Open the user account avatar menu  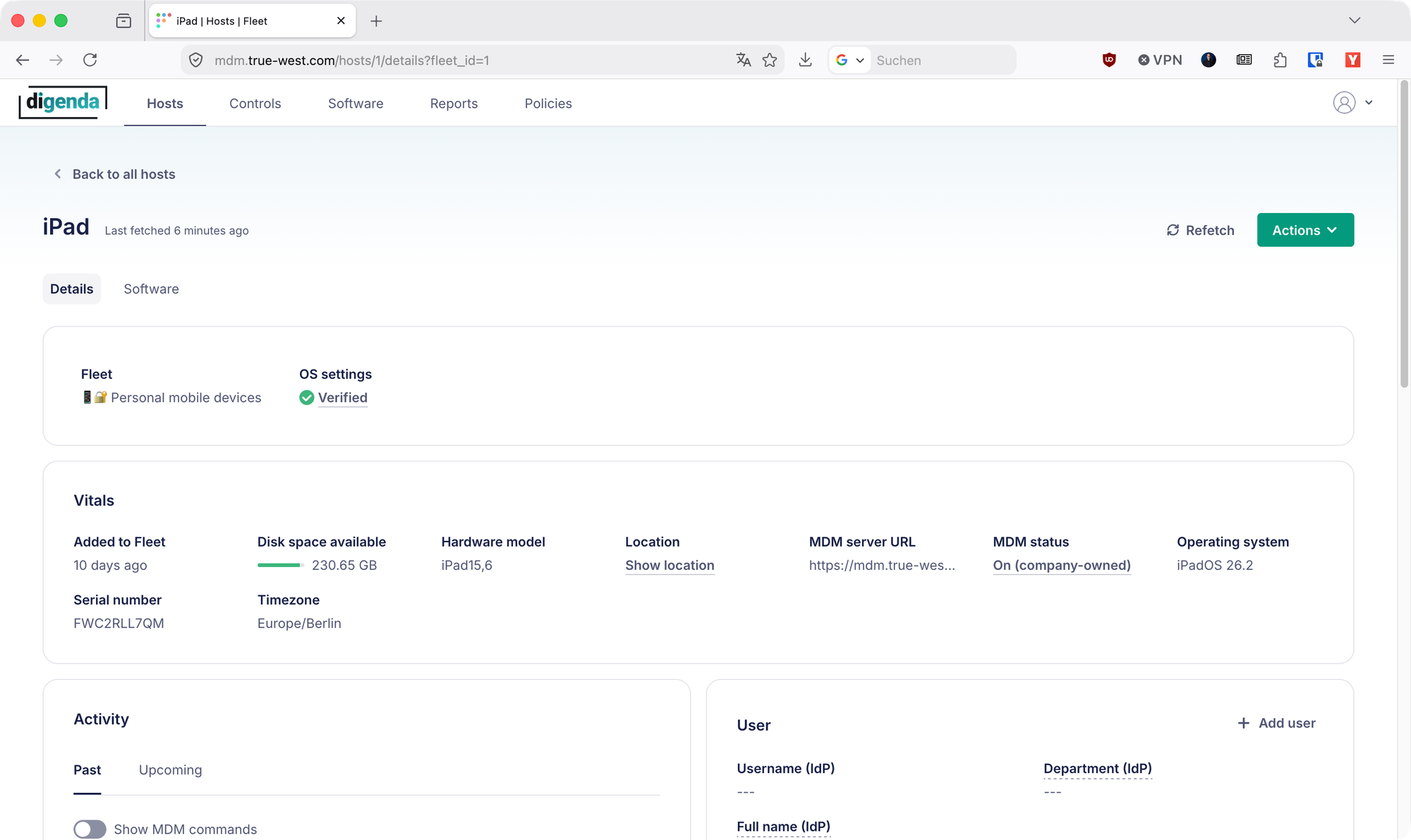(x=1352, y=102)
